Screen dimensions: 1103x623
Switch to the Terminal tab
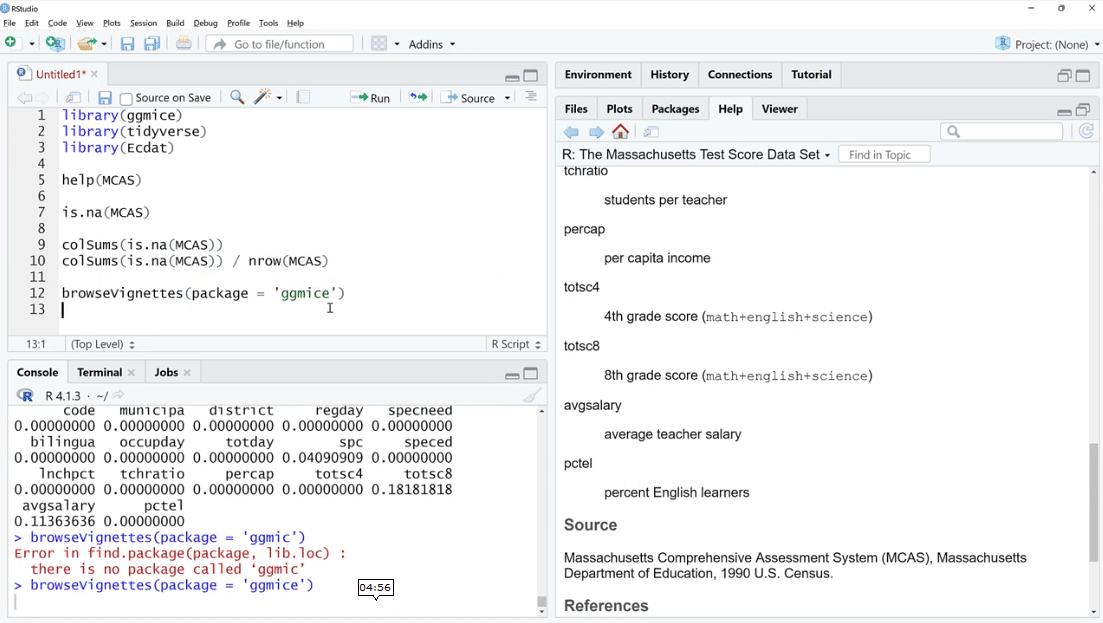99,372
